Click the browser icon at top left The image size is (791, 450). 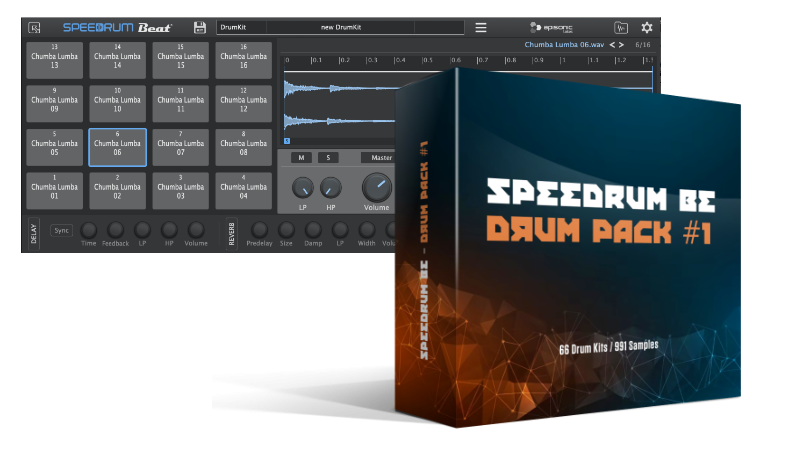(35, 27)
